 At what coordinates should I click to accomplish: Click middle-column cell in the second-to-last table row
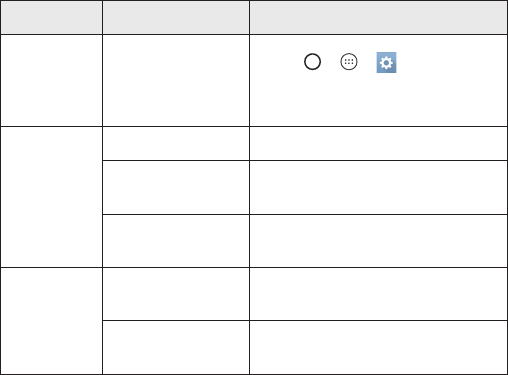click(x=176, y=294)
